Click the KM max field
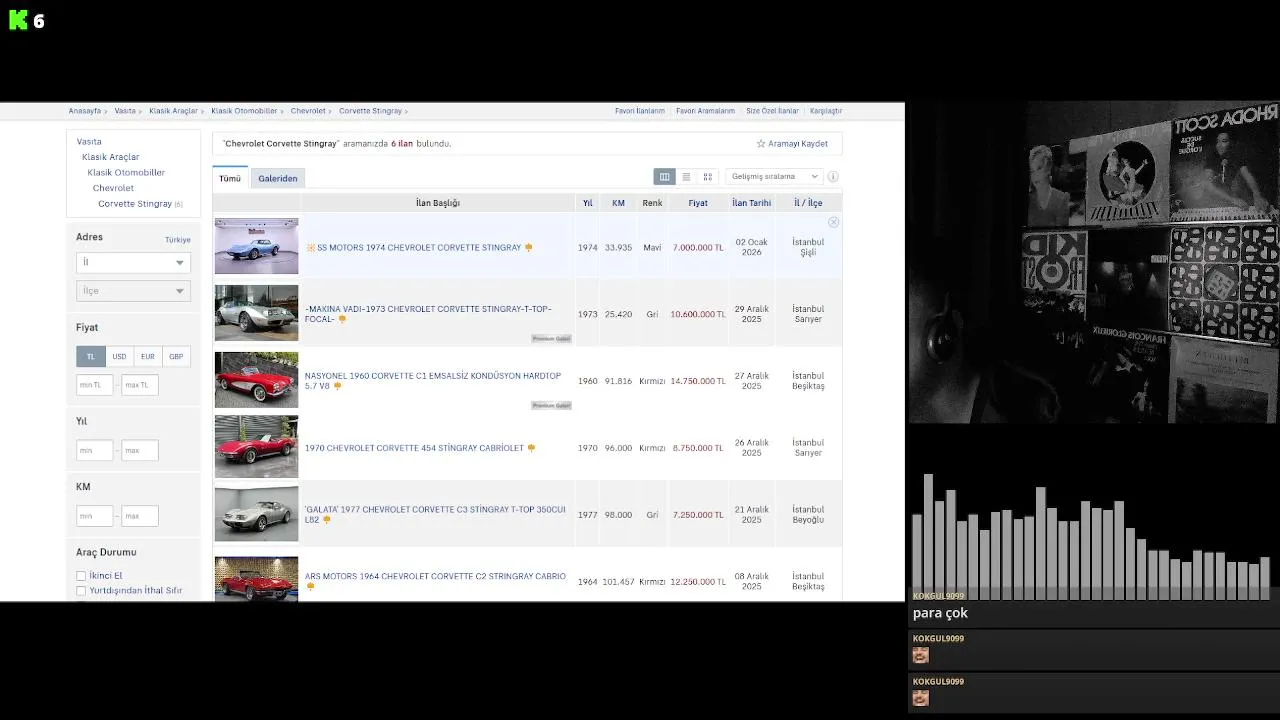Viewport: 1280px width, 720px height. 140,517
